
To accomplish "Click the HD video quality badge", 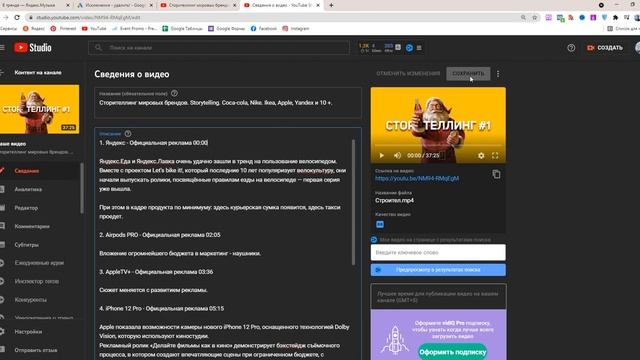I will click(x=380, y=224).
